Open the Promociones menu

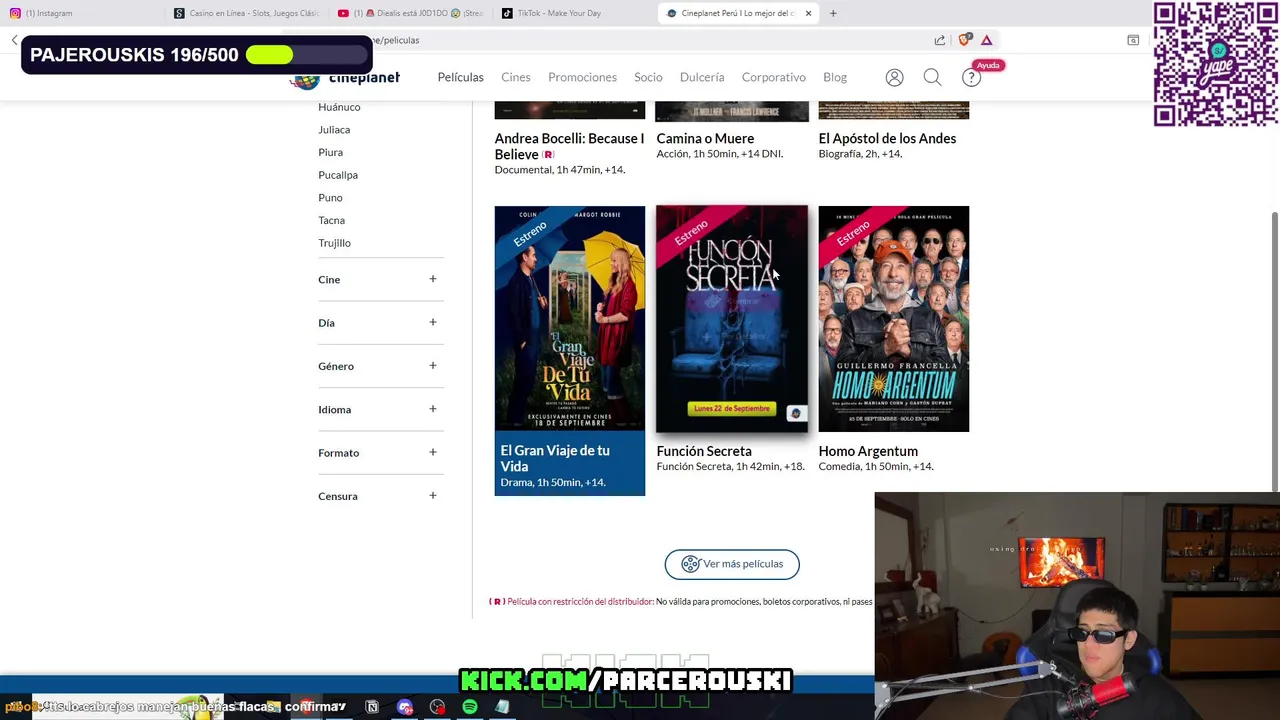click(x=582, y=77)
